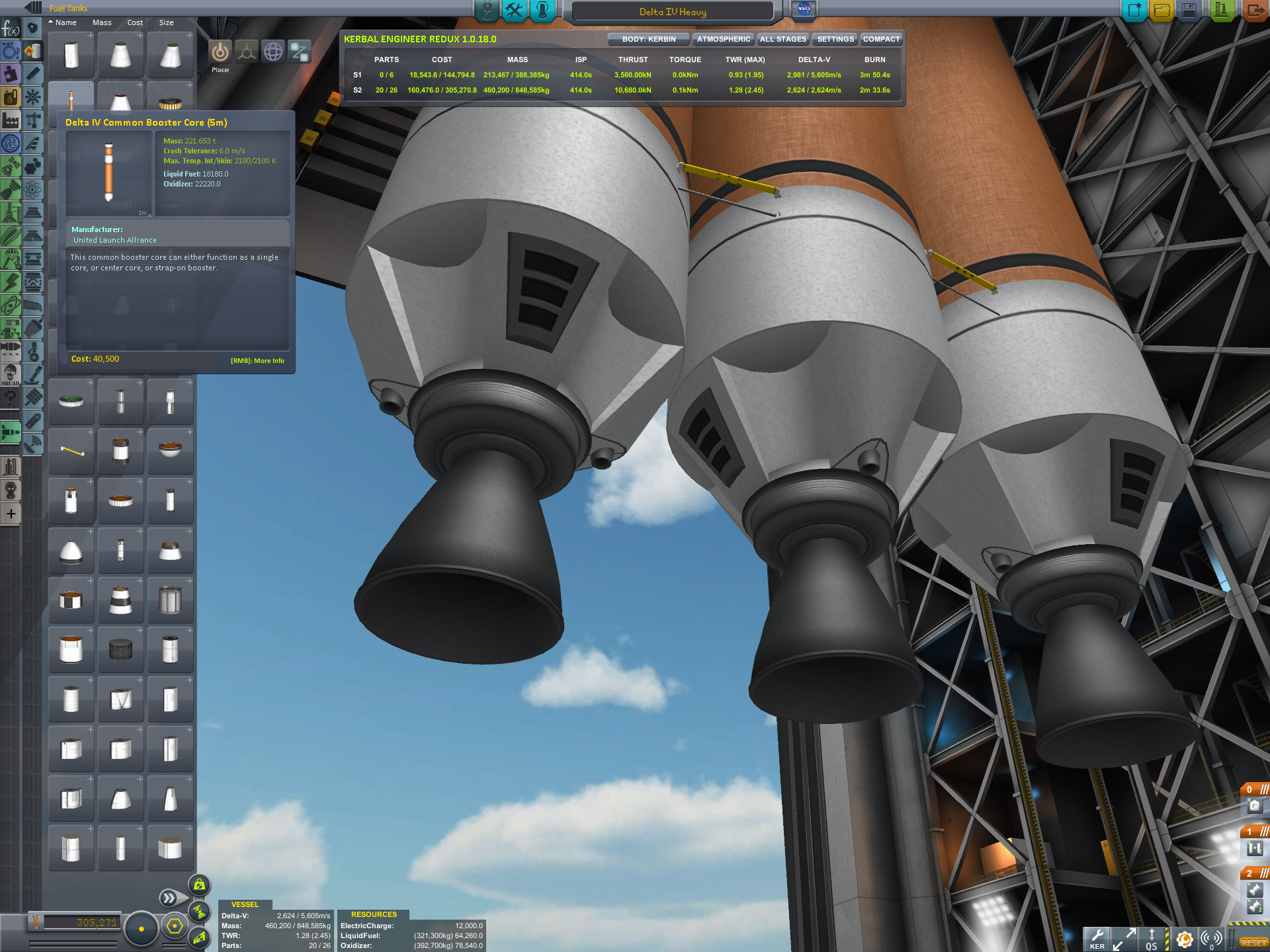
Task: Sort parts by Size
Action: tap(167, 22)
